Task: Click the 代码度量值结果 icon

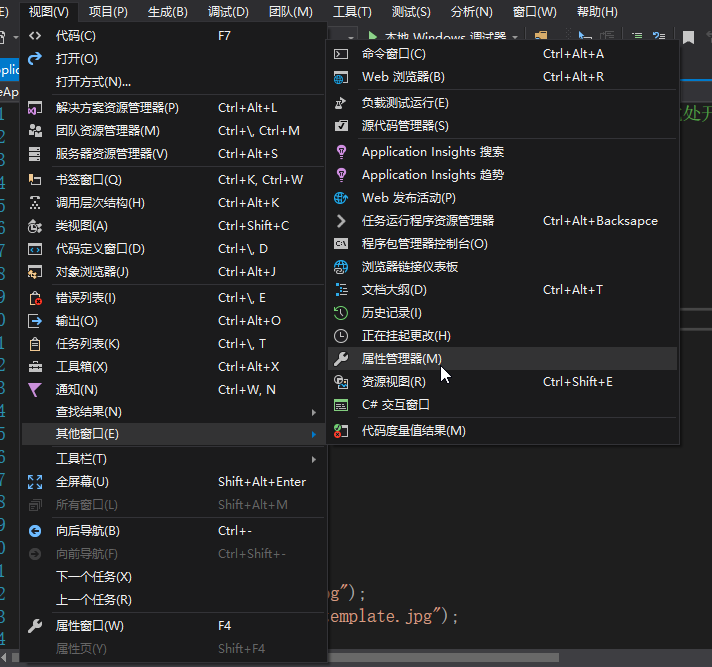Action: pyautogui.click(x=341, y=431)
